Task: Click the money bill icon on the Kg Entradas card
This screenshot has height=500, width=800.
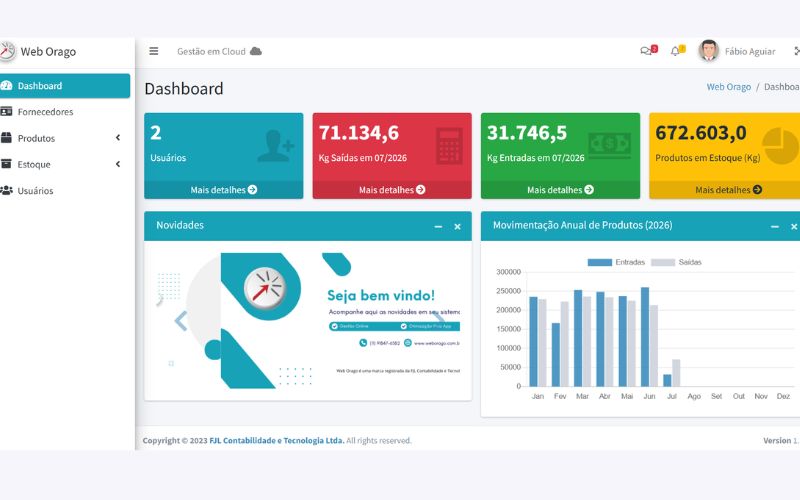Action: (609, 145)
